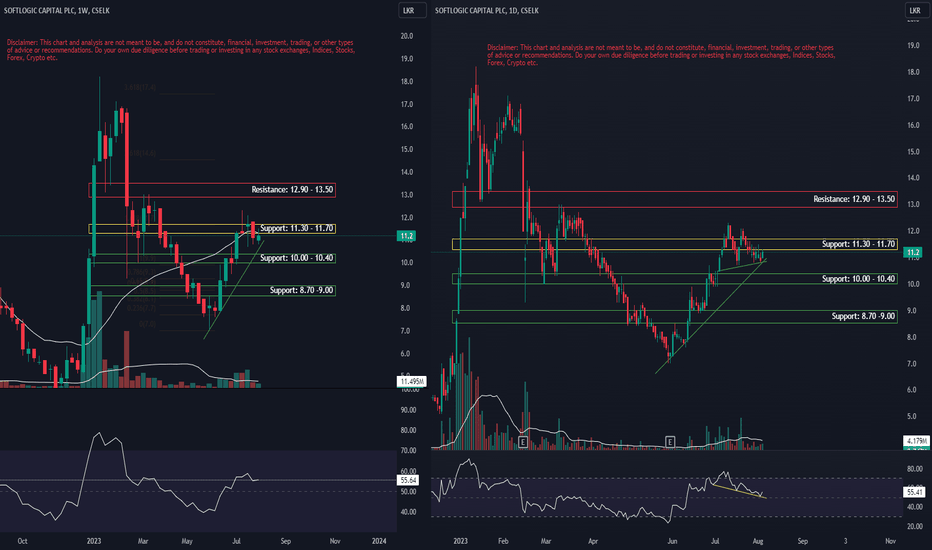Click the 17.0 level on weekly price axis
Viewport: 932px width, 550px height.
tap(407, 104)
